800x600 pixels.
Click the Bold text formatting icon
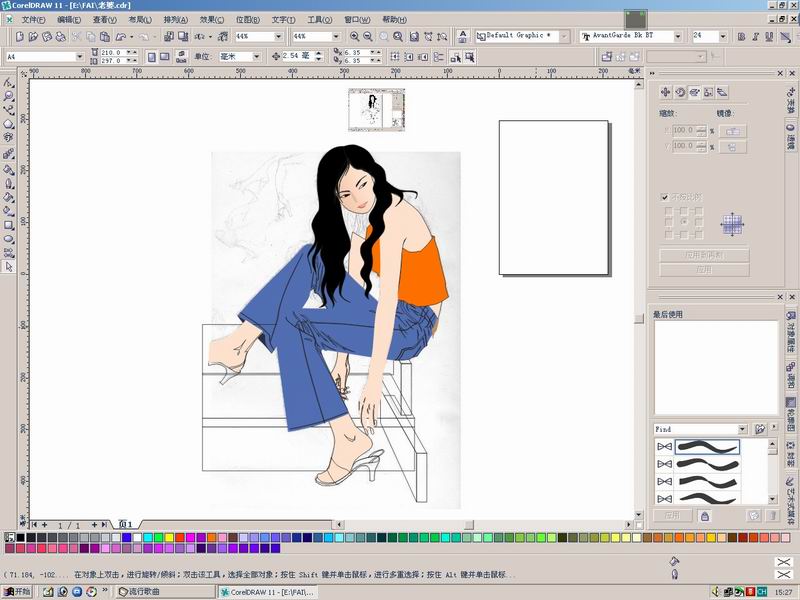[741, 37]
